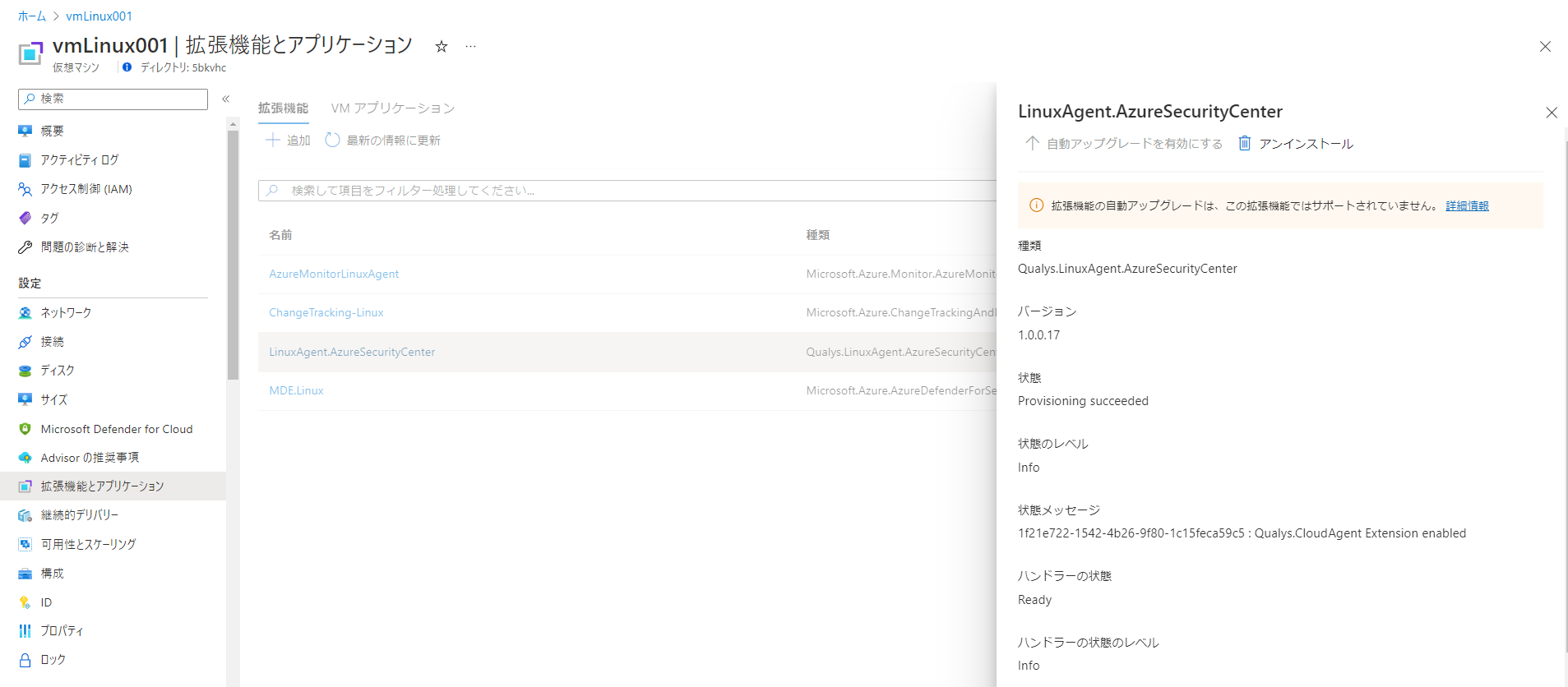The width and height of the screenshot is (1568, 687).
Task: Click the sidebar vertical scrollbar
Action: [233, 255]
